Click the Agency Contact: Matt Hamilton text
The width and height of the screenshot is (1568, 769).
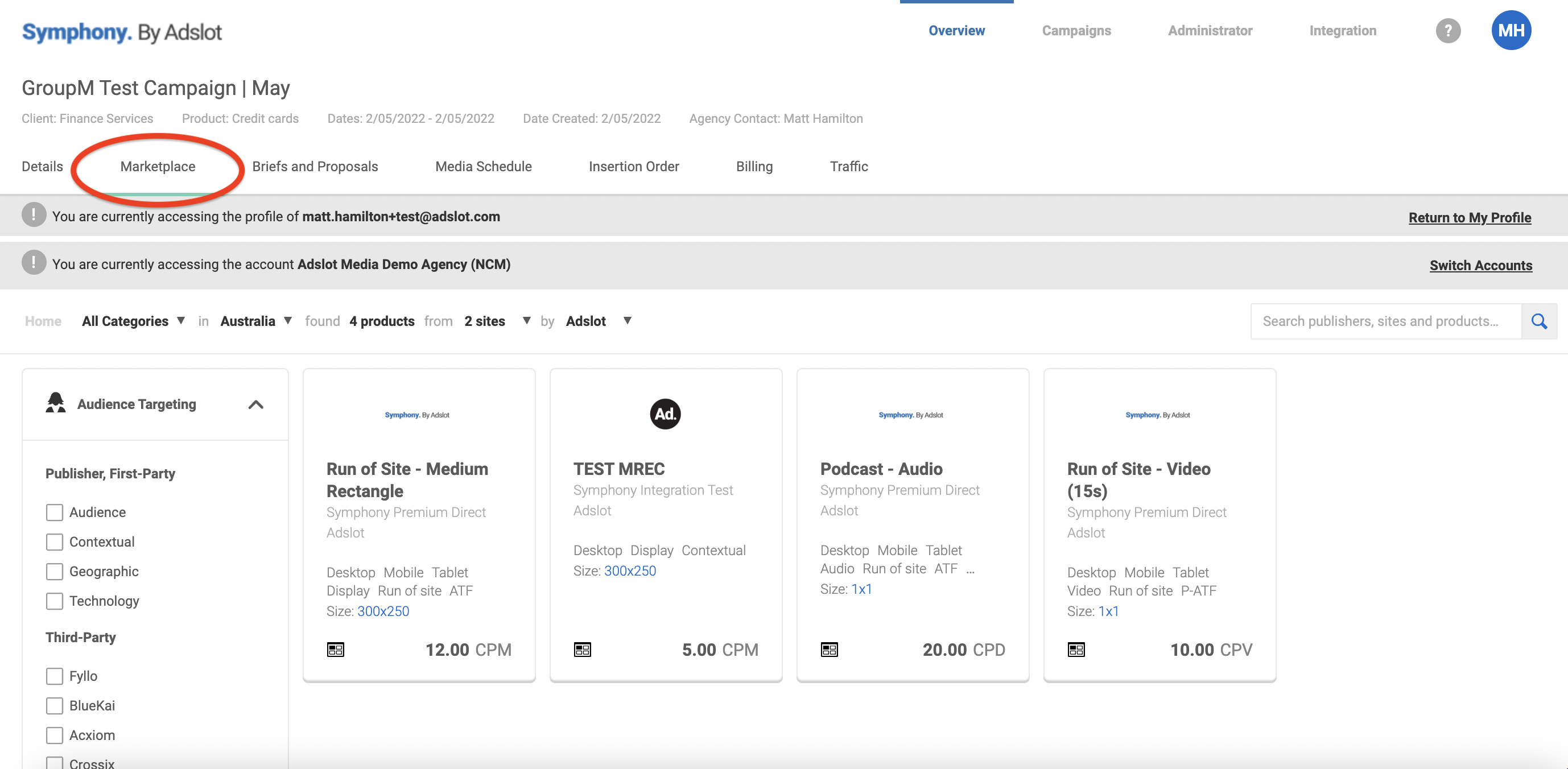click(x=775, y=119)
